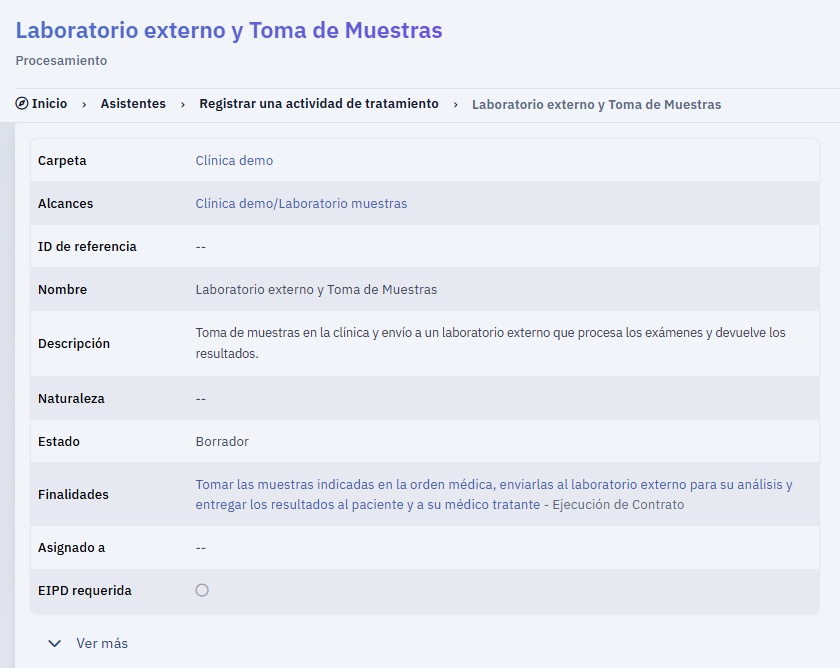Select the Borrador status value
840x668 pixels.
(x=222, y=441)
